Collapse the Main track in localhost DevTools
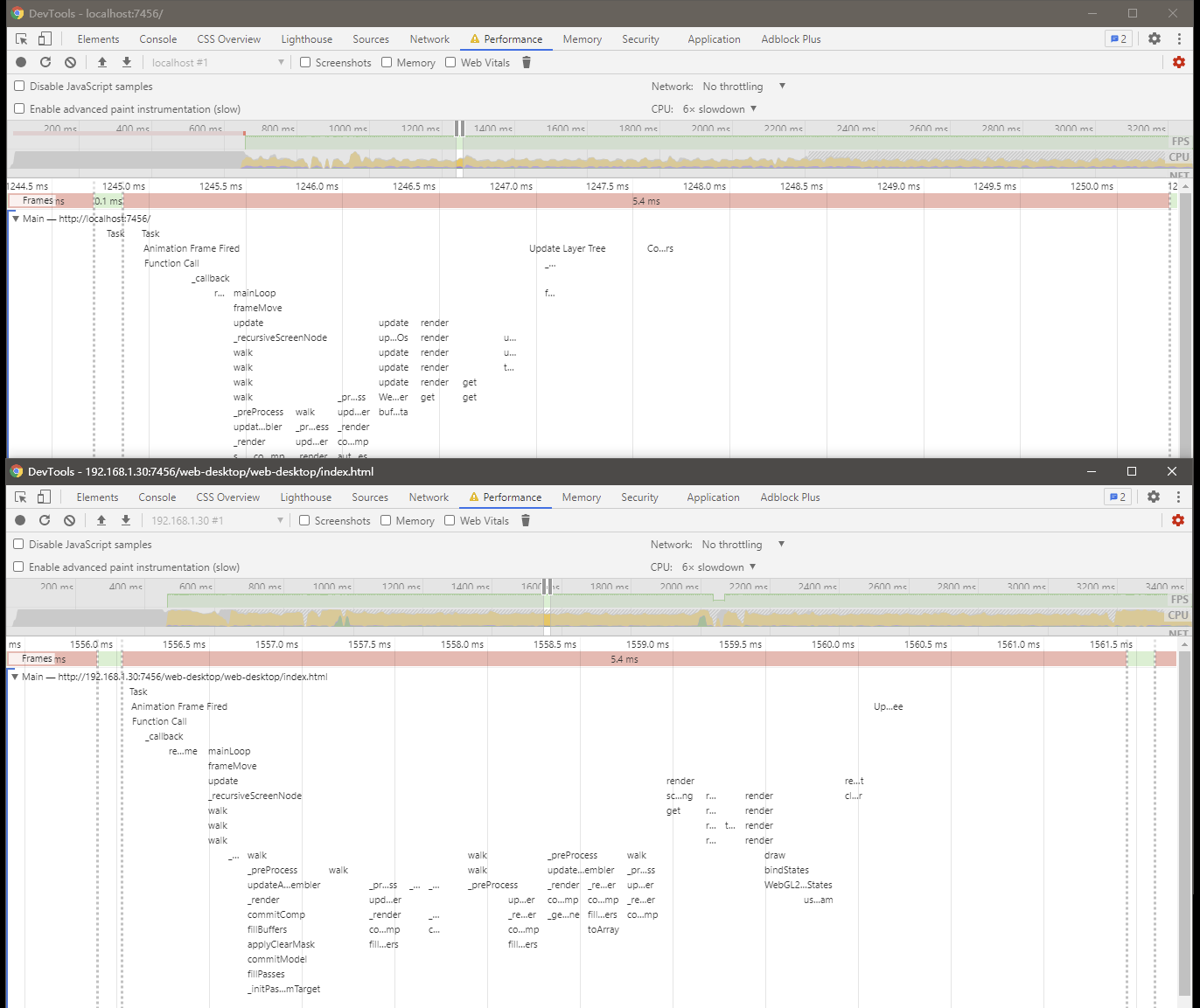The height and width of the screenshot is (1008, 1200). [16, 219]
